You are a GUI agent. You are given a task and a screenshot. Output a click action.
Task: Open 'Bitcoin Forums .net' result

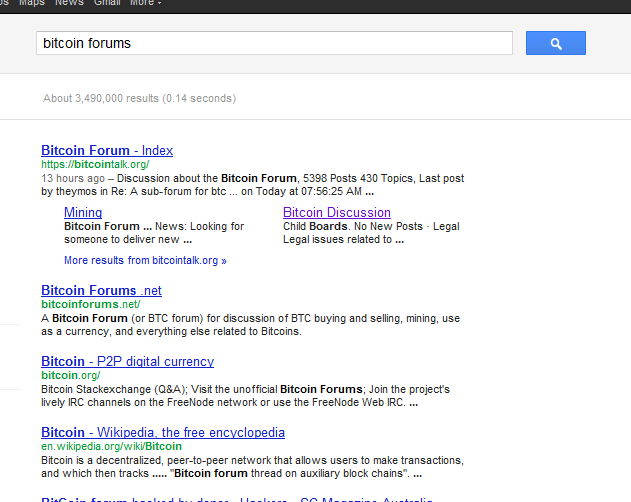(x=101, y=290)
